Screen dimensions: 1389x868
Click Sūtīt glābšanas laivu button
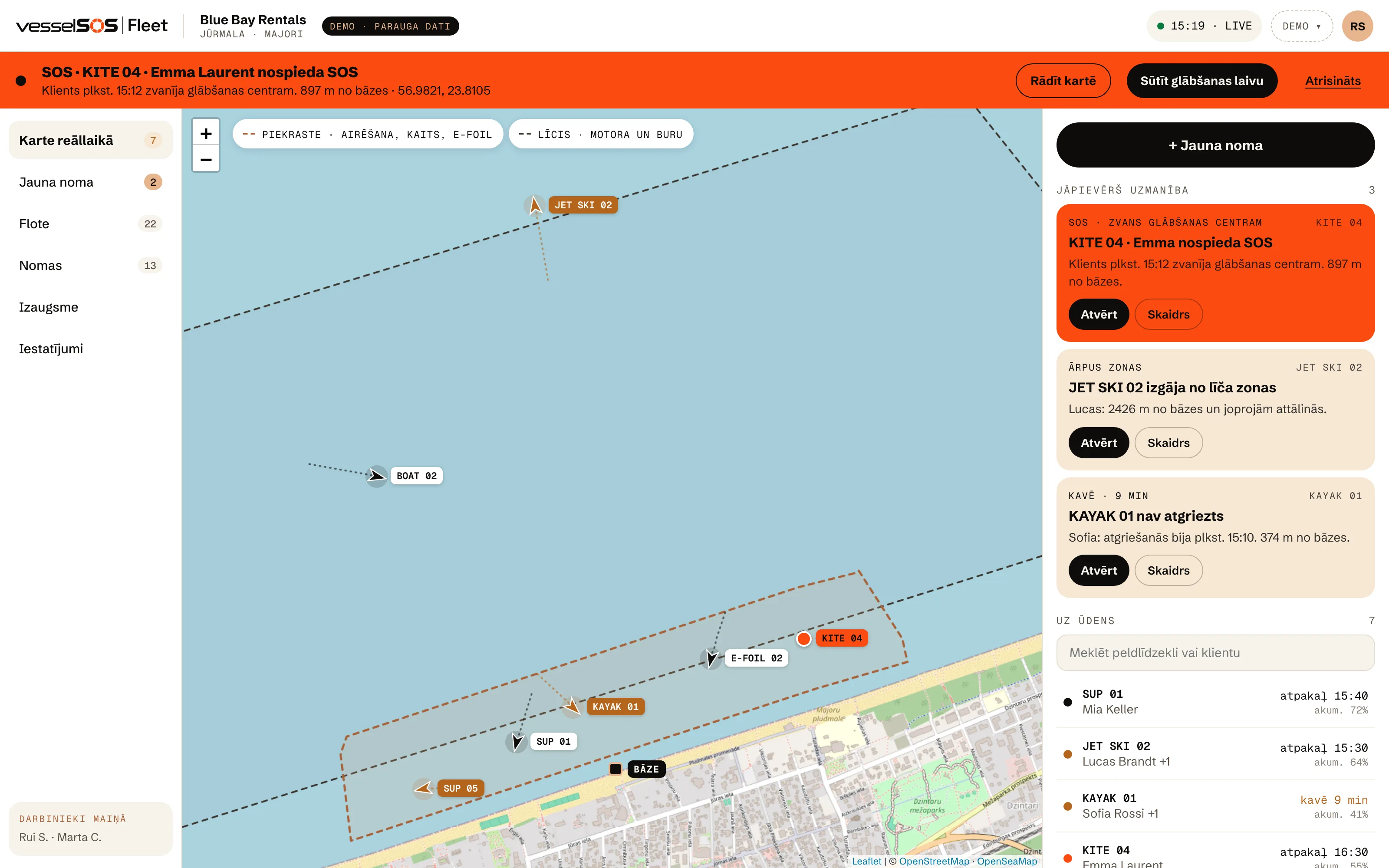tap(1201, 81)
